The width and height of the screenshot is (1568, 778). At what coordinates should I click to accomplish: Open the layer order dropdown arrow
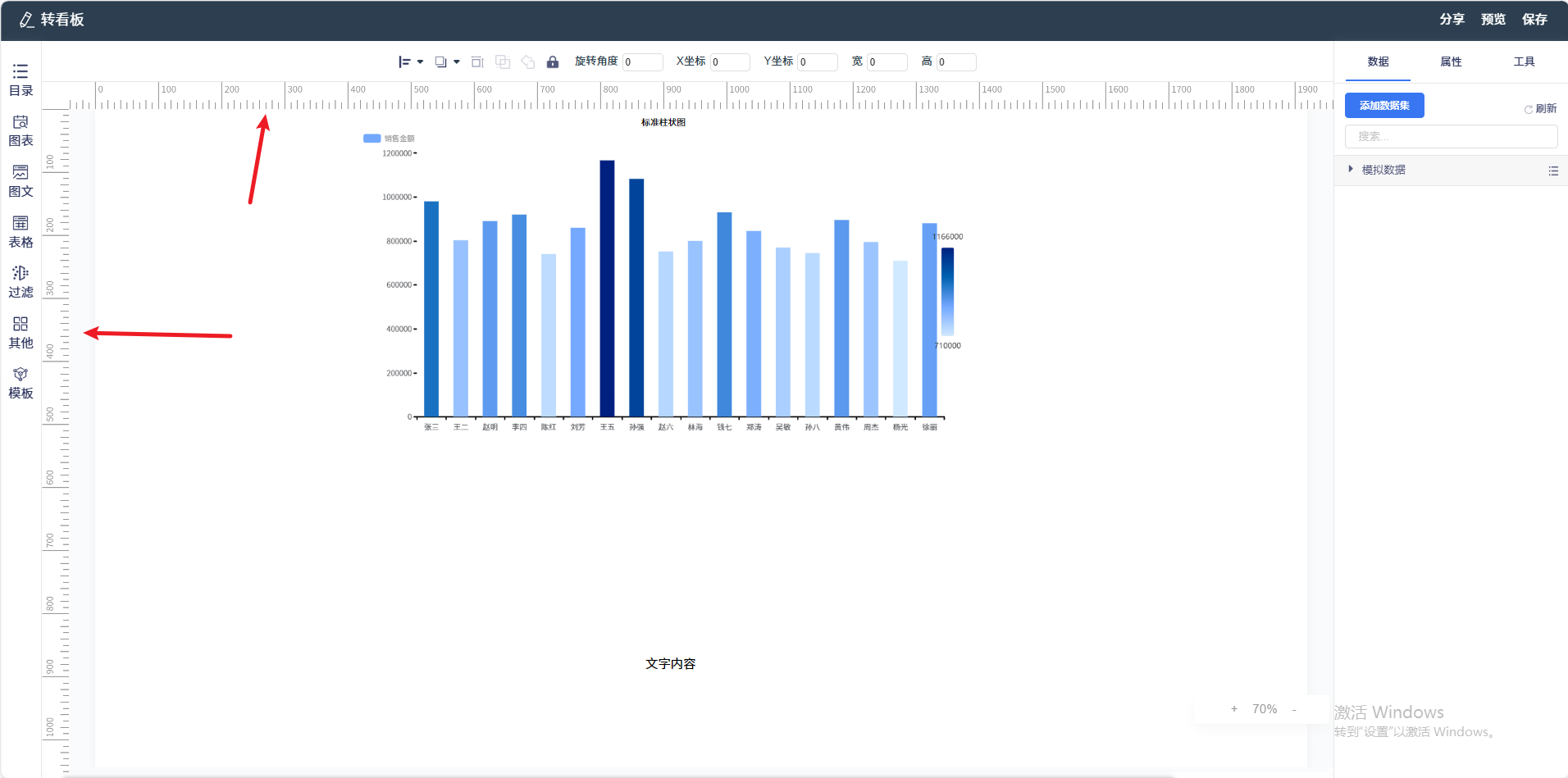(457, 62)
